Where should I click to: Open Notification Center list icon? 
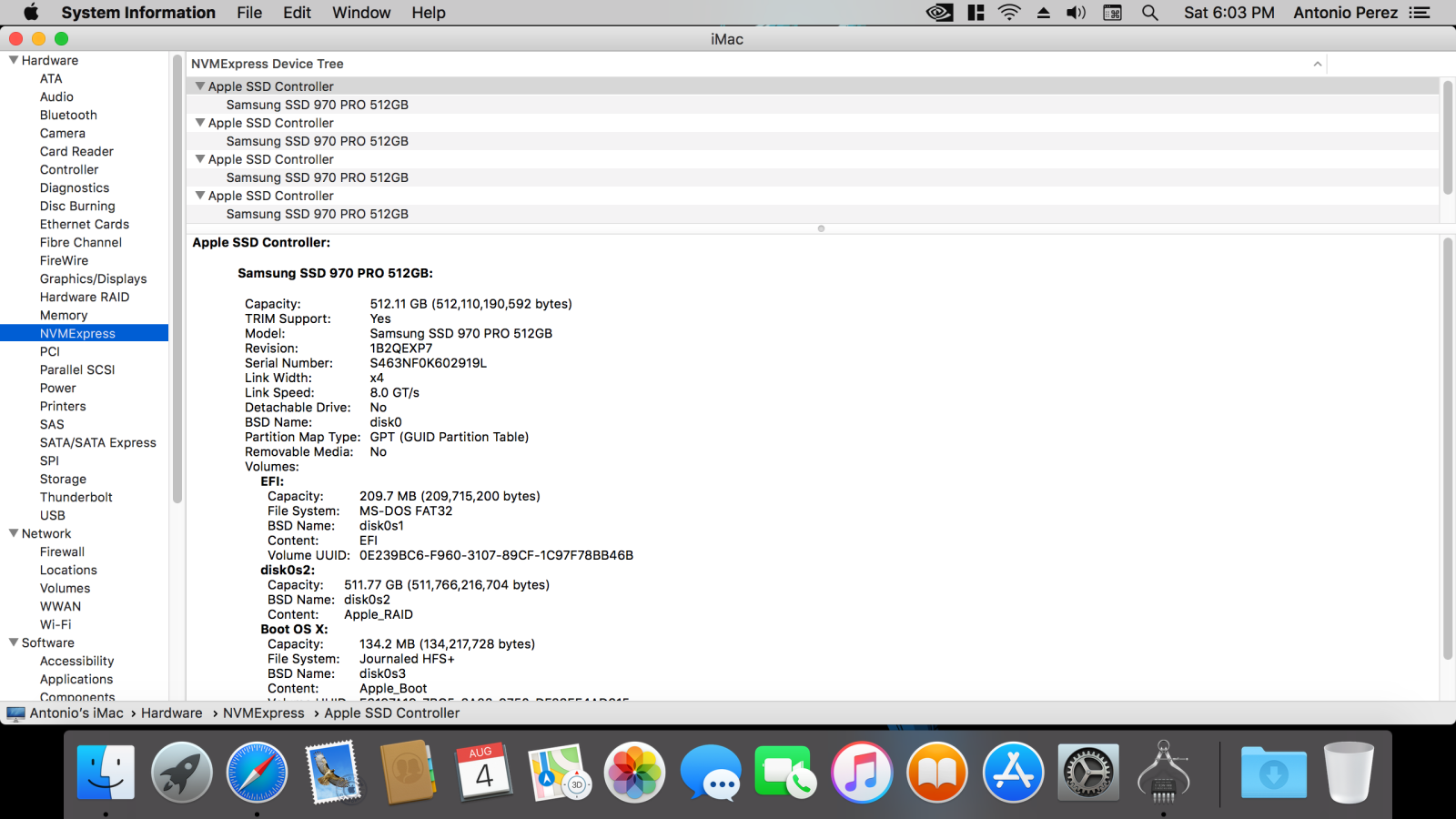pos(1420,13)
